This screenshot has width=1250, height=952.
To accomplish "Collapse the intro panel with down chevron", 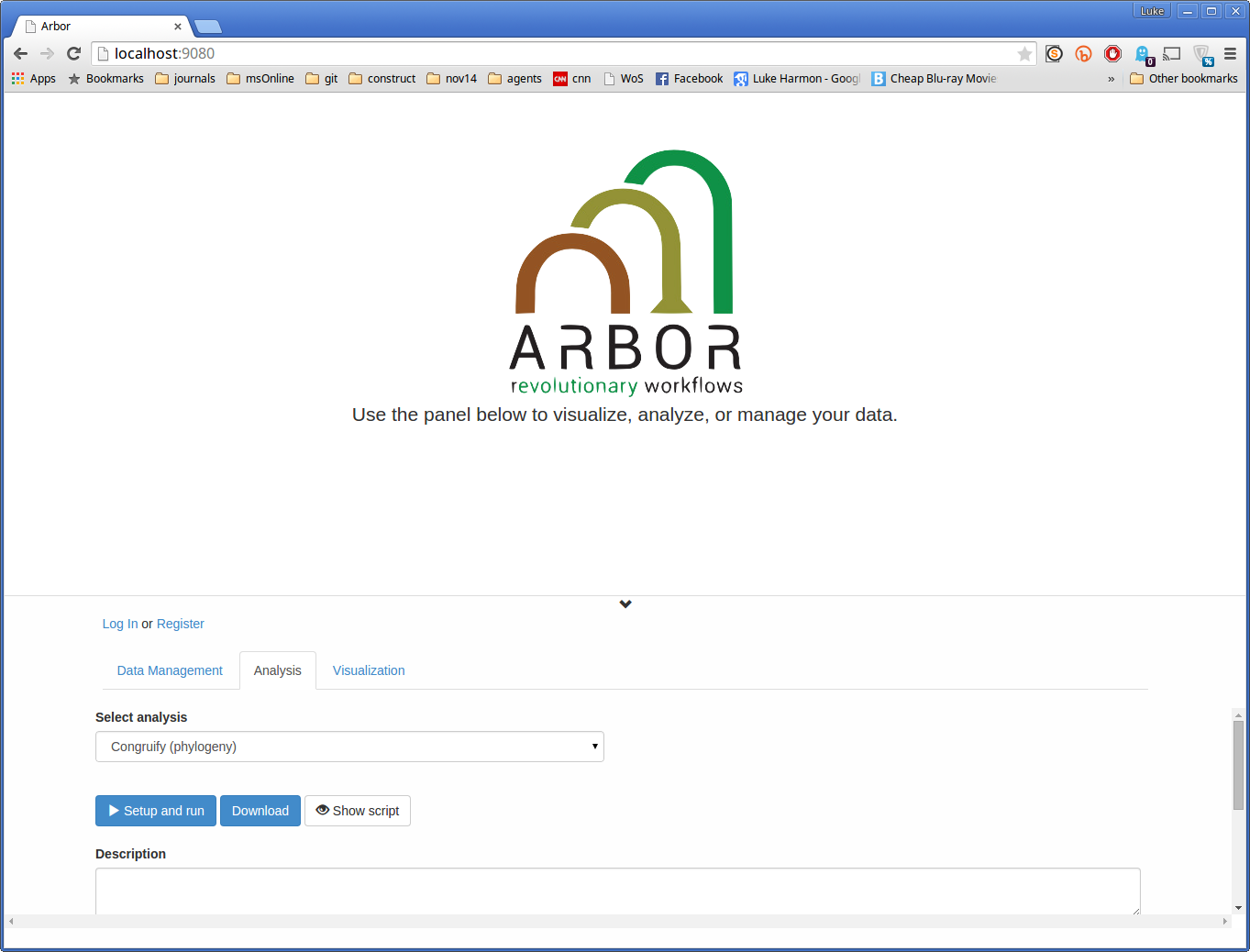I will (x=625, y=603).
